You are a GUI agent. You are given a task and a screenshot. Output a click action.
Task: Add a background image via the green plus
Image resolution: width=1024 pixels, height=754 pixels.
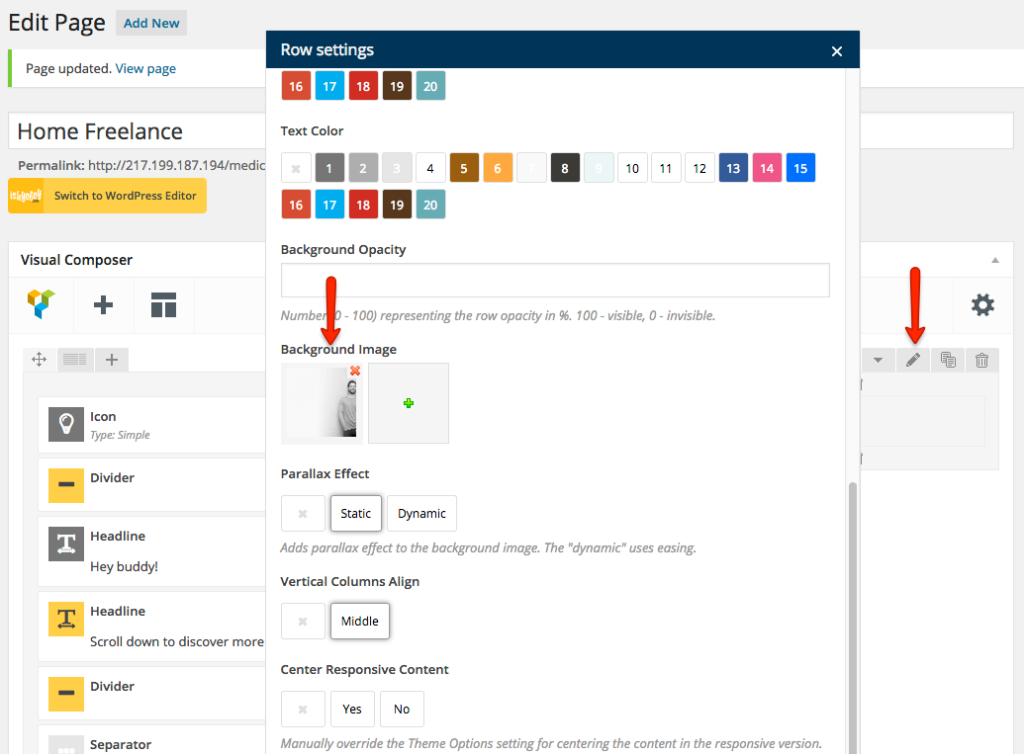pyautogui.click(x=408, y=403)
